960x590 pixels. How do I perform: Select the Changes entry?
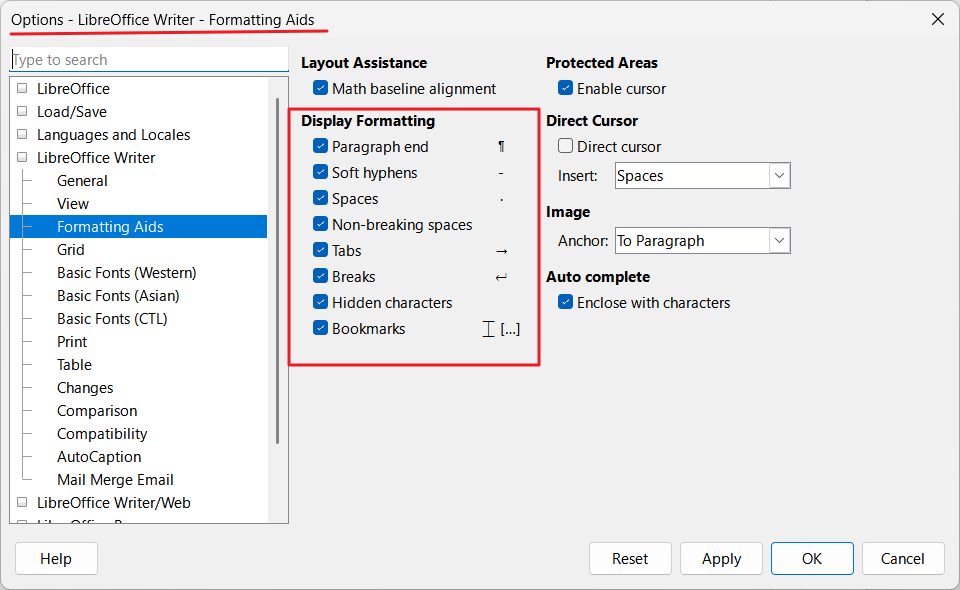pyautogui.click(x=85, y=388)
